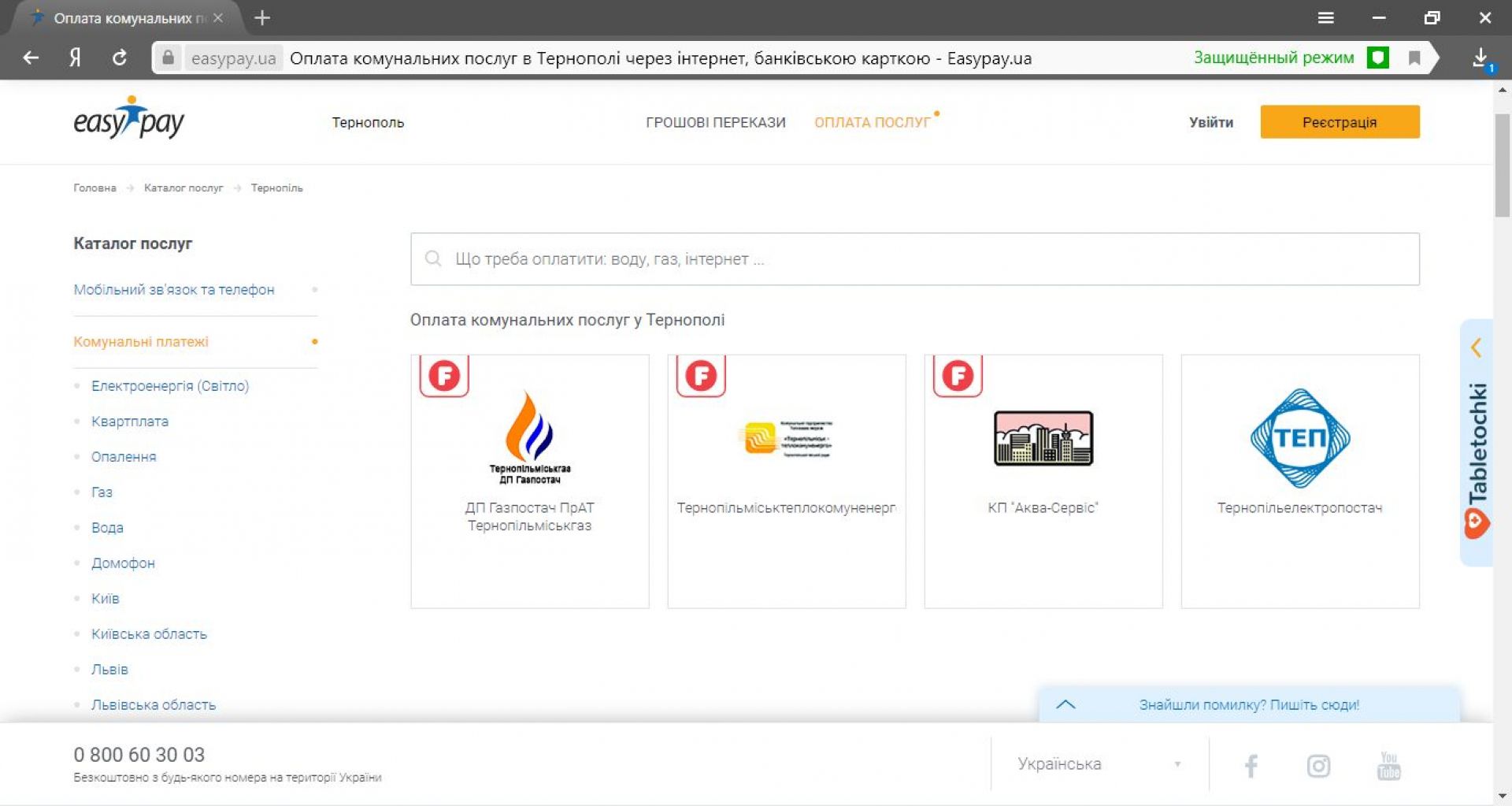
Task: Open the Instagram icon in footer
Action: point(1318,765)
